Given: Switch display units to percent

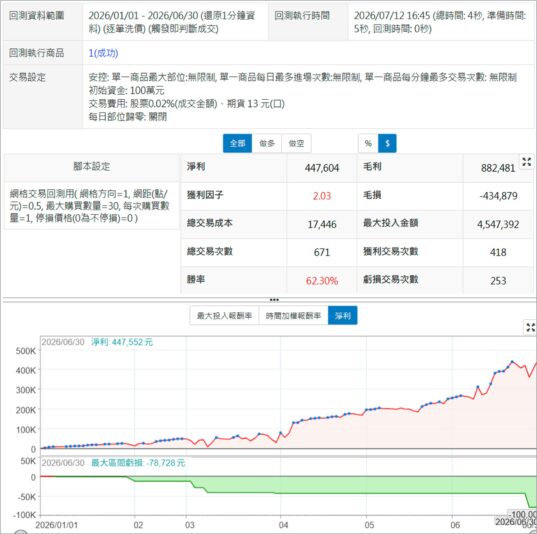Looking at the screenshot, I should [368, 143].
